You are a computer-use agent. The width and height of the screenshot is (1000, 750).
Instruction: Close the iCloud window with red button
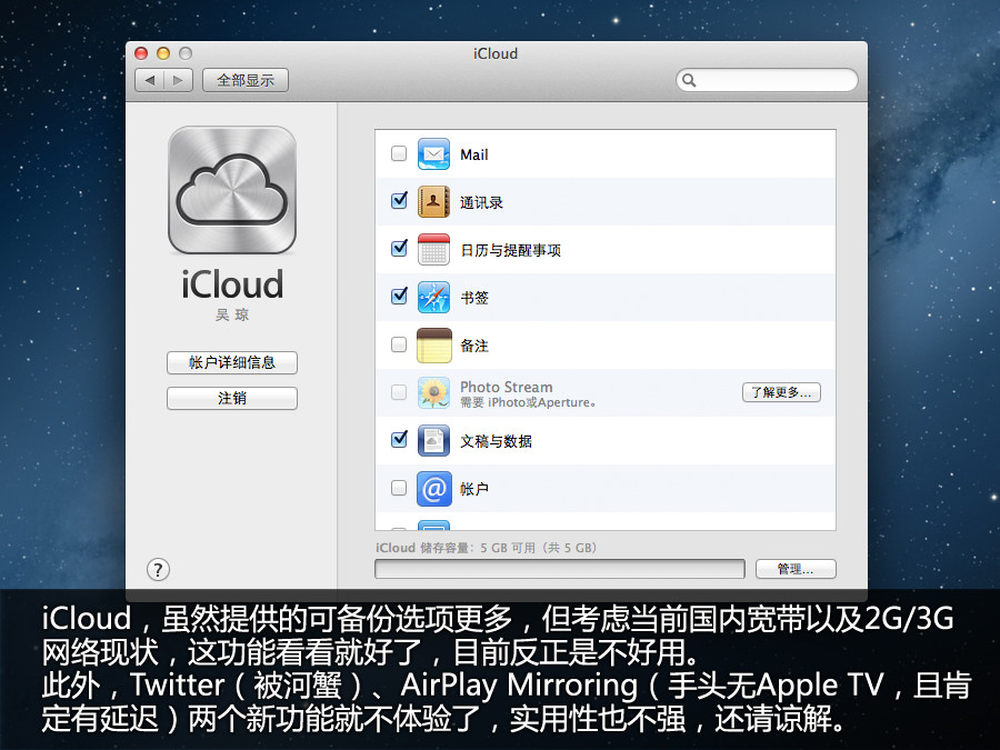pos(142,54)
